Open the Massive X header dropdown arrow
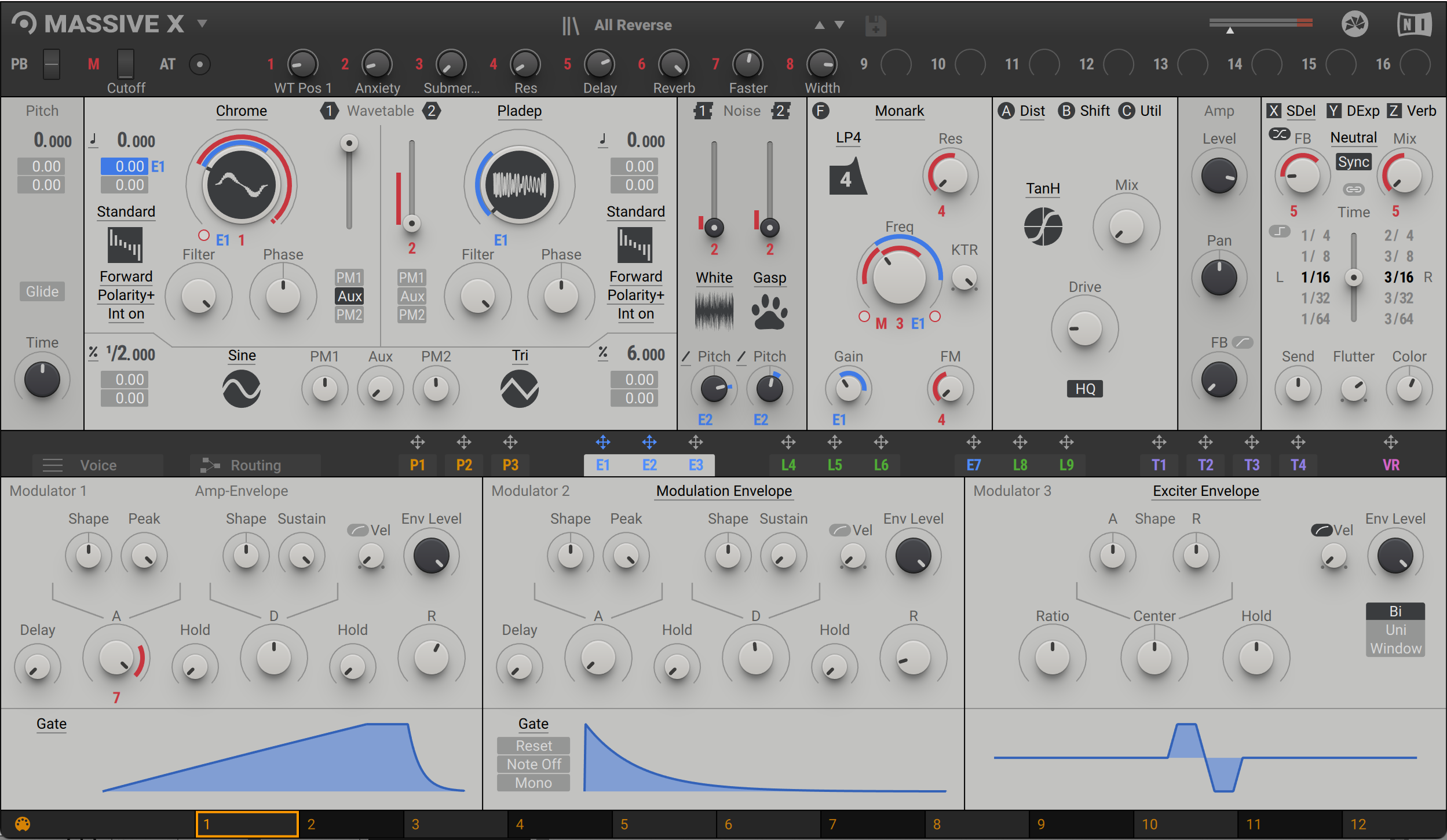This screenshot has width=1447, height=840. tap(202, 24)
